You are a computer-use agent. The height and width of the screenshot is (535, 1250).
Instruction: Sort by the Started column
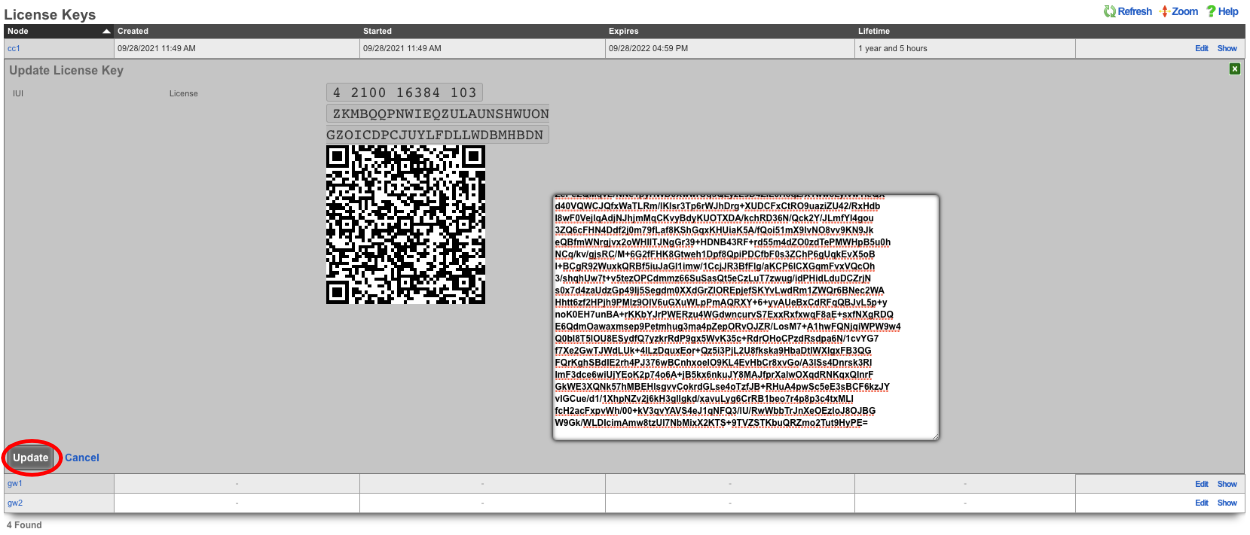[x=483, y=31]
